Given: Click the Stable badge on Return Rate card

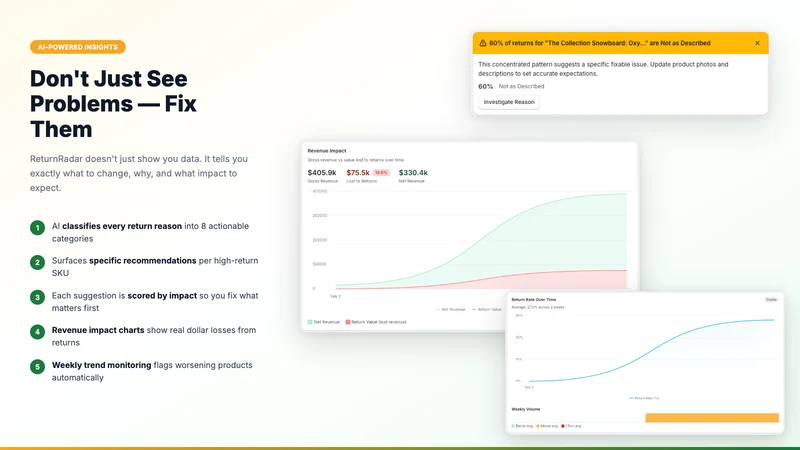Looking at the screenshot, I should (x=771, y=299).
